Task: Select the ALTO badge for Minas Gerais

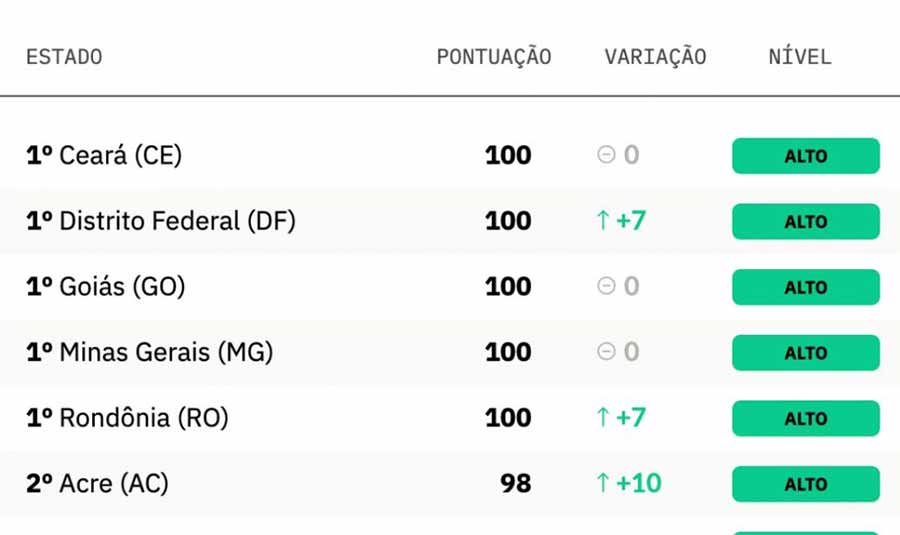Action: (x=806, y=352)
